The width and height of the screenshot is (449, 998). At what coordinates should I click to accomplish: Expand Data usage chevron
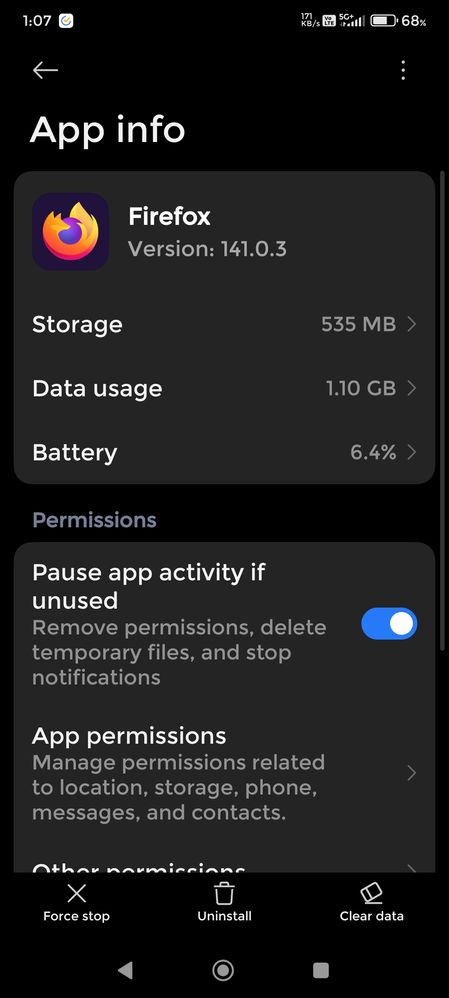[x=411, y=388]
